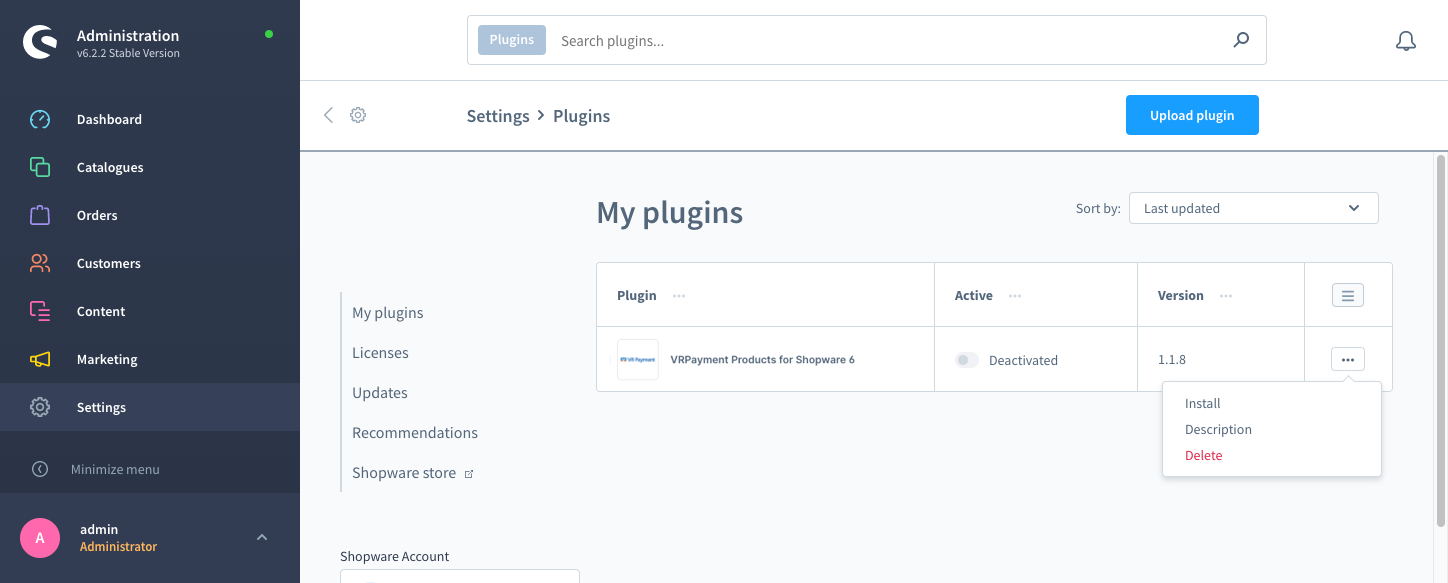Open the plugin row context menu ellipsis
Image resolution: width=1448 pixels, height=583 pixels.
tap(1347, 359)
